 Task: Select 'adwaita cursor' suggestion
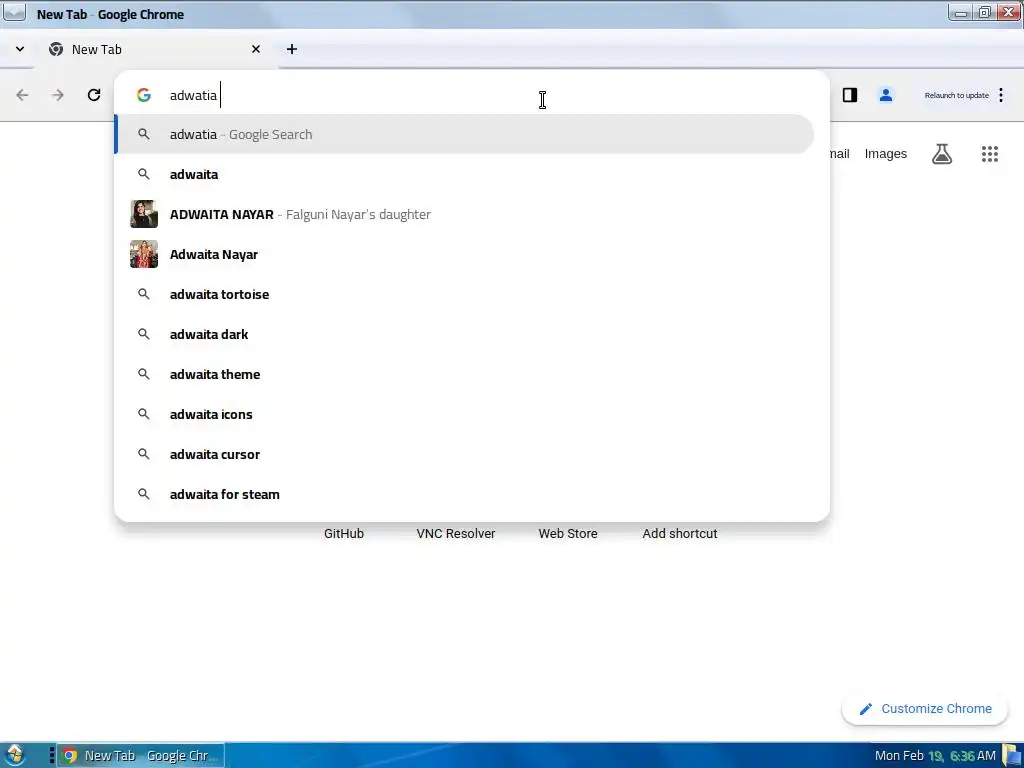pyautogui.click(x=465, y=455)
